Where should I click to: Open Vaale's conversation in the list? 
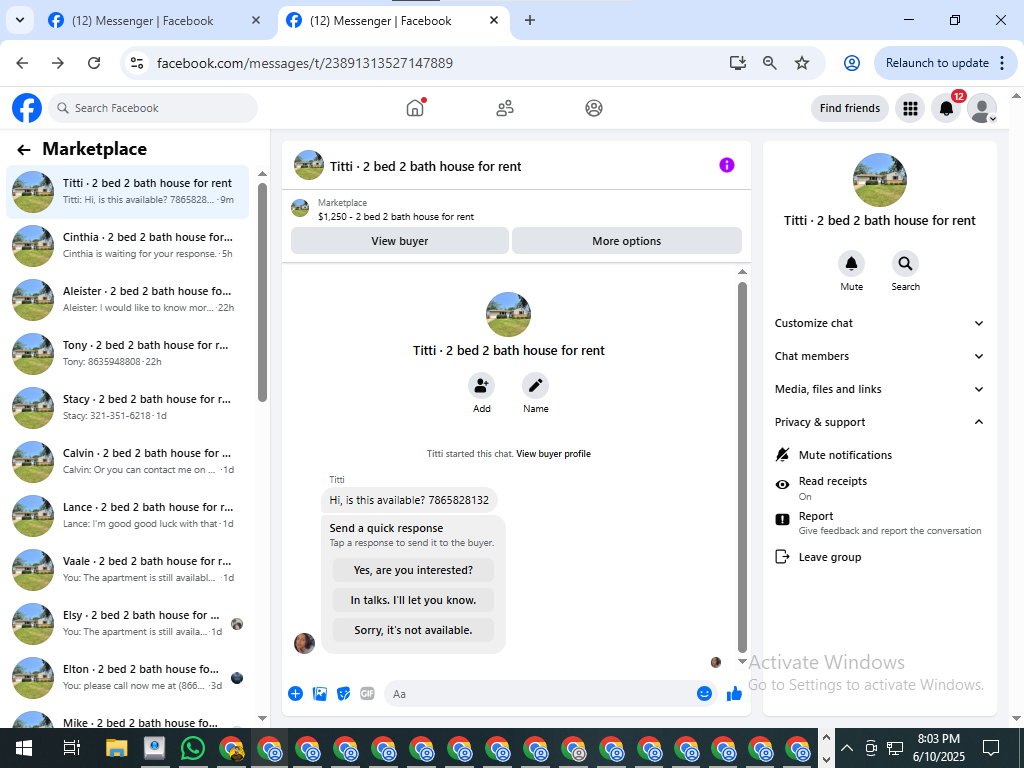pos(127,569)
